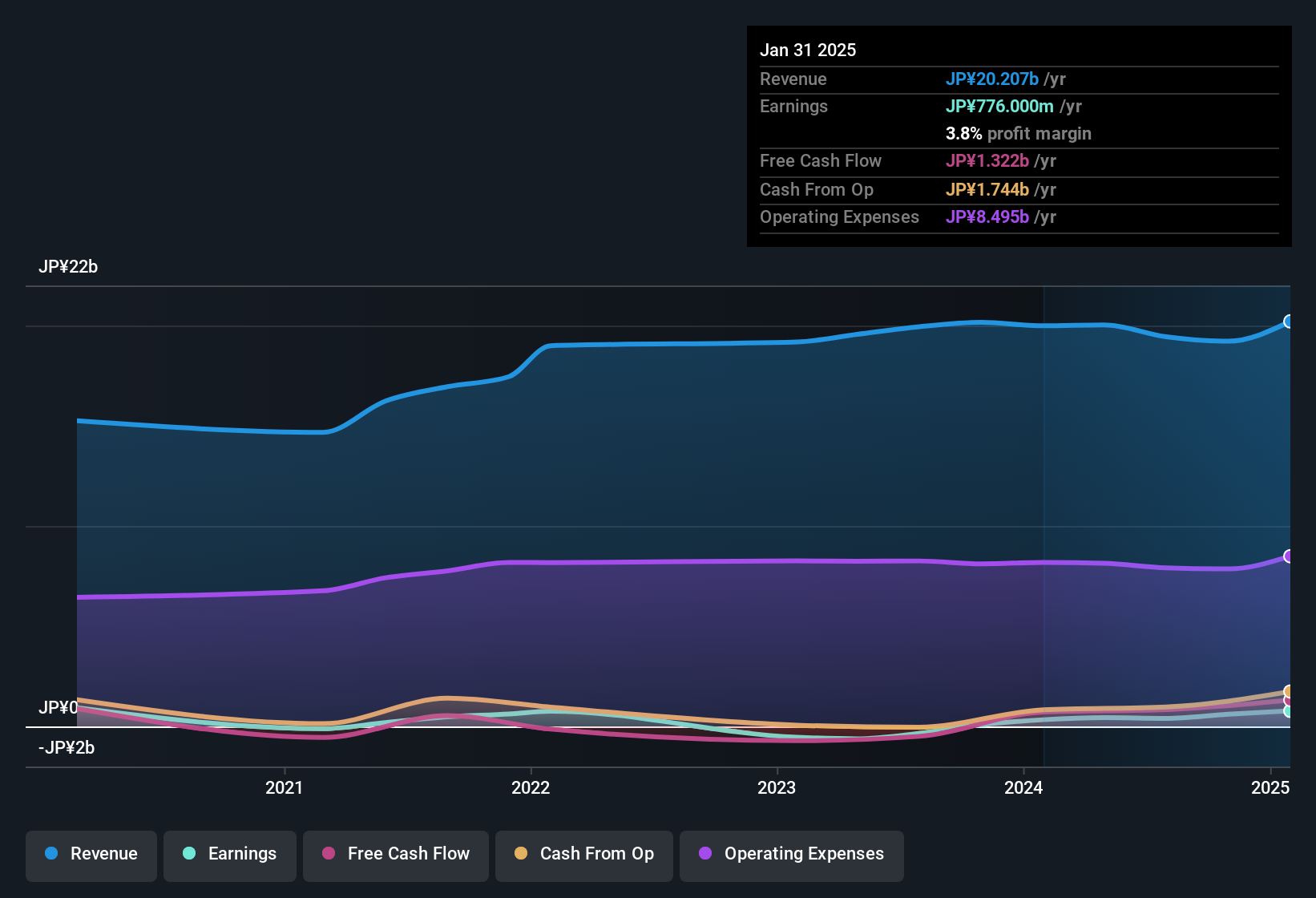Click the orange Cash From Op endpoint marker
The height and width of the screenshot is (898, 1316).
1289,690
